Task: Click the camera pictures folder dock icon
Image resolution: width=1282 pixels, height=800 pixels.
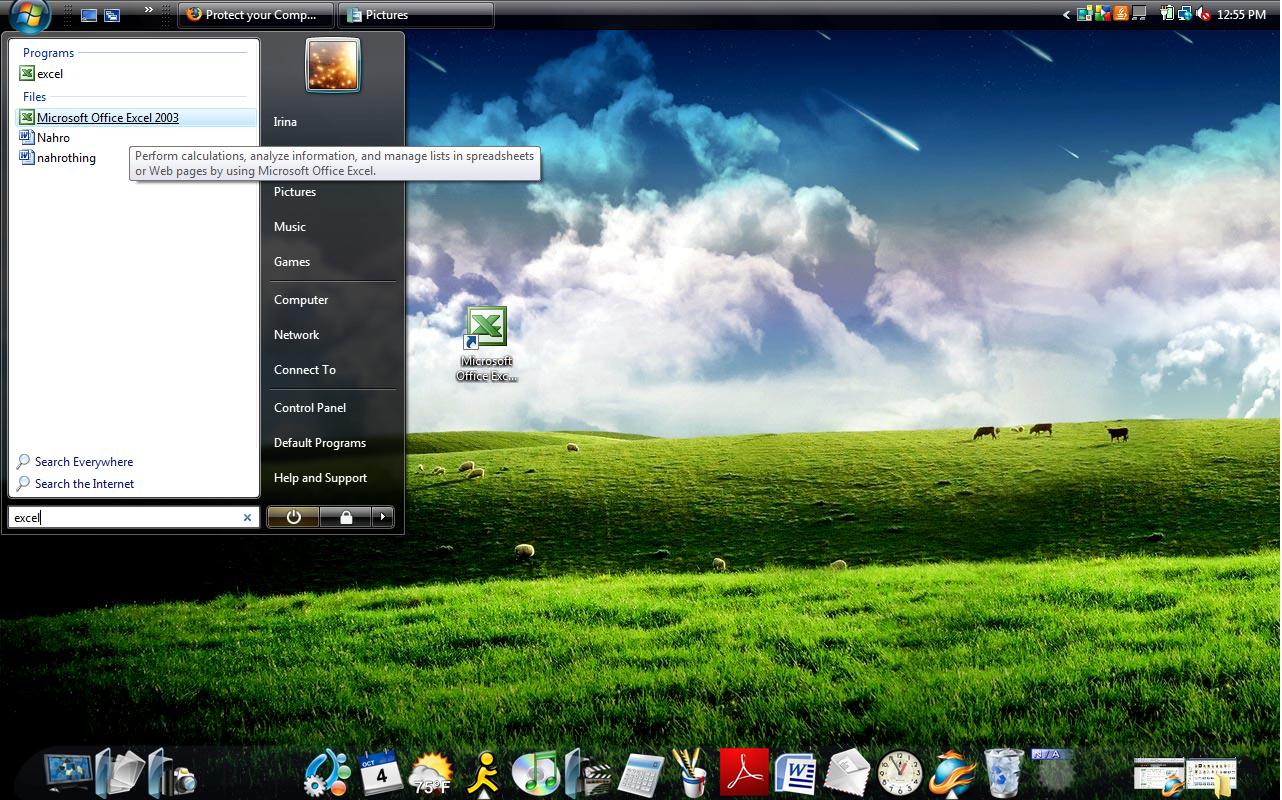Action: pyautogui.click(x=171, y=773)
